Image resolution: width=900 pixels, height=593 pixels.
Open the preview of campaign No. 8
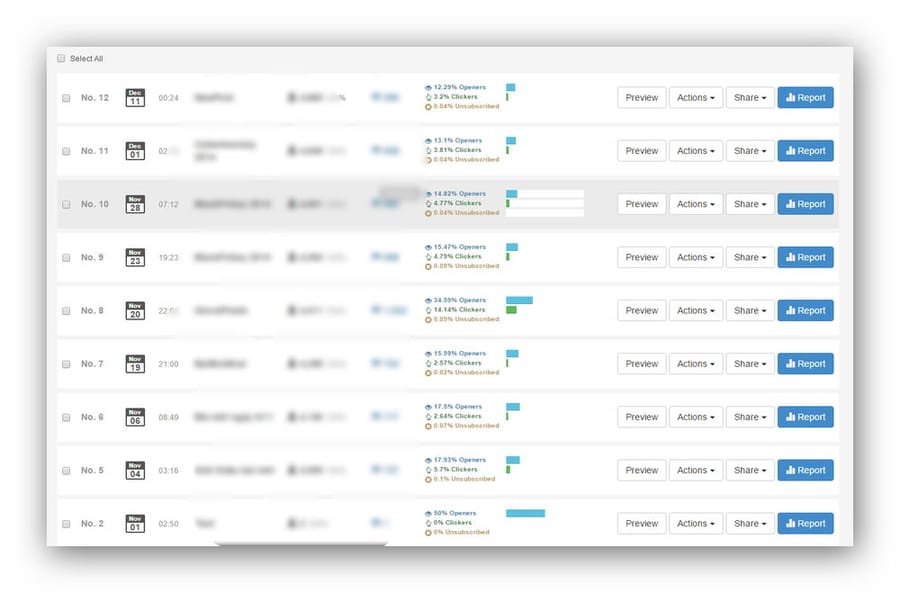click(x=642, y=311)
